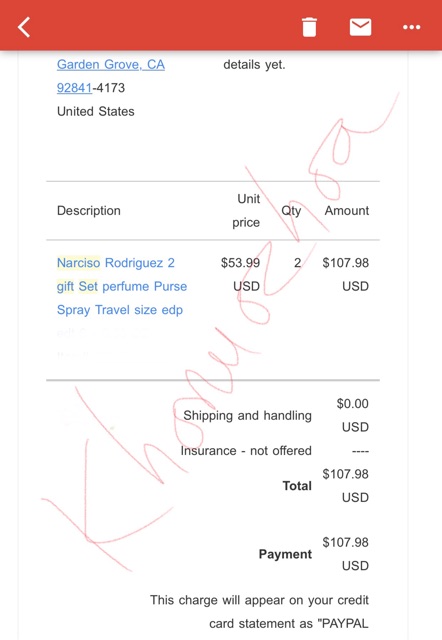Tap the 'Spray Travel size edp' link line
The image size is (442, 640).
(x=120, y=310)
